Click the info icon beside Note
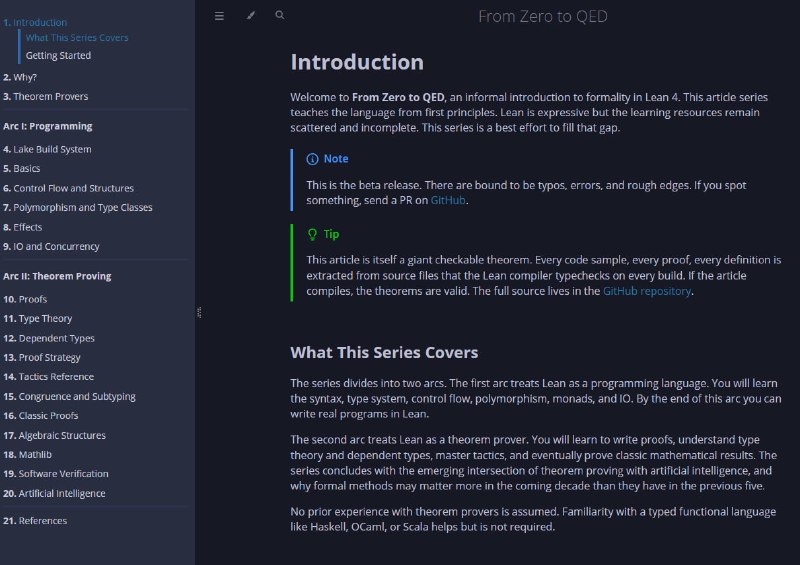The height and width of the screenshot is (565, 800). click(x=312, y=159)
